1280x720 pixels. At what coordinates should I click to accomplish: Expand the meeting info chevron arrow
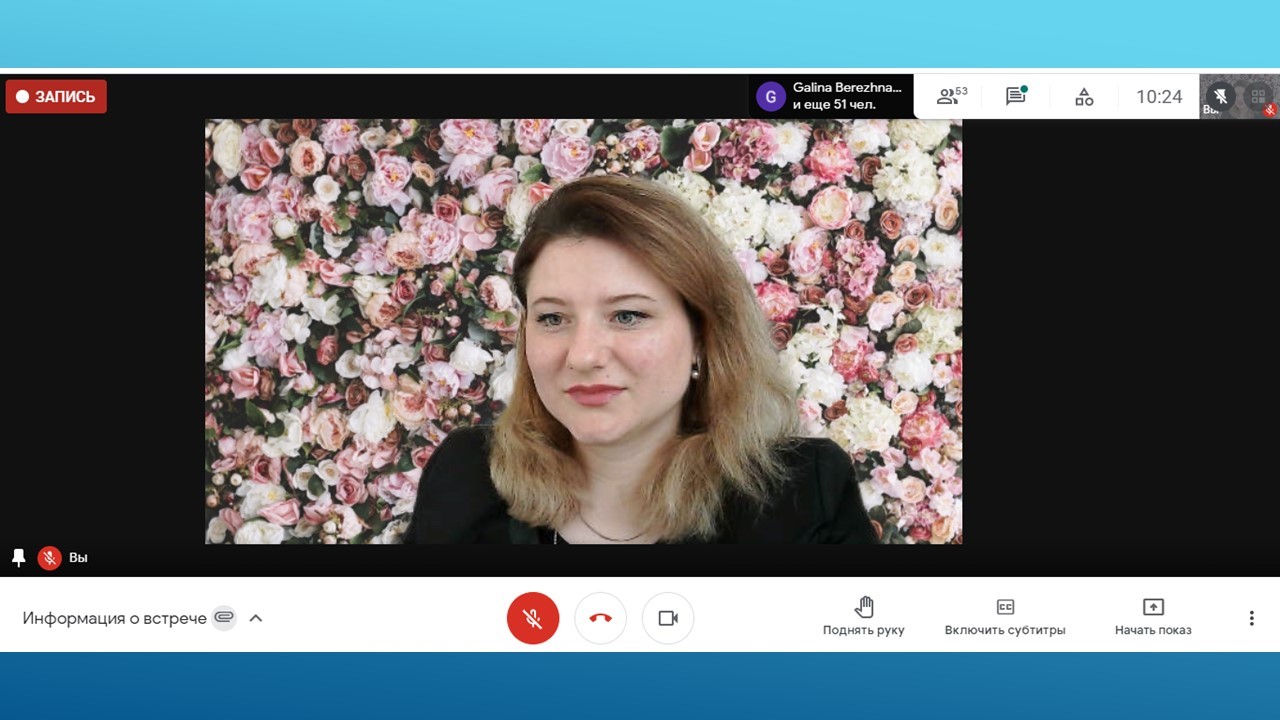point(256,618)
